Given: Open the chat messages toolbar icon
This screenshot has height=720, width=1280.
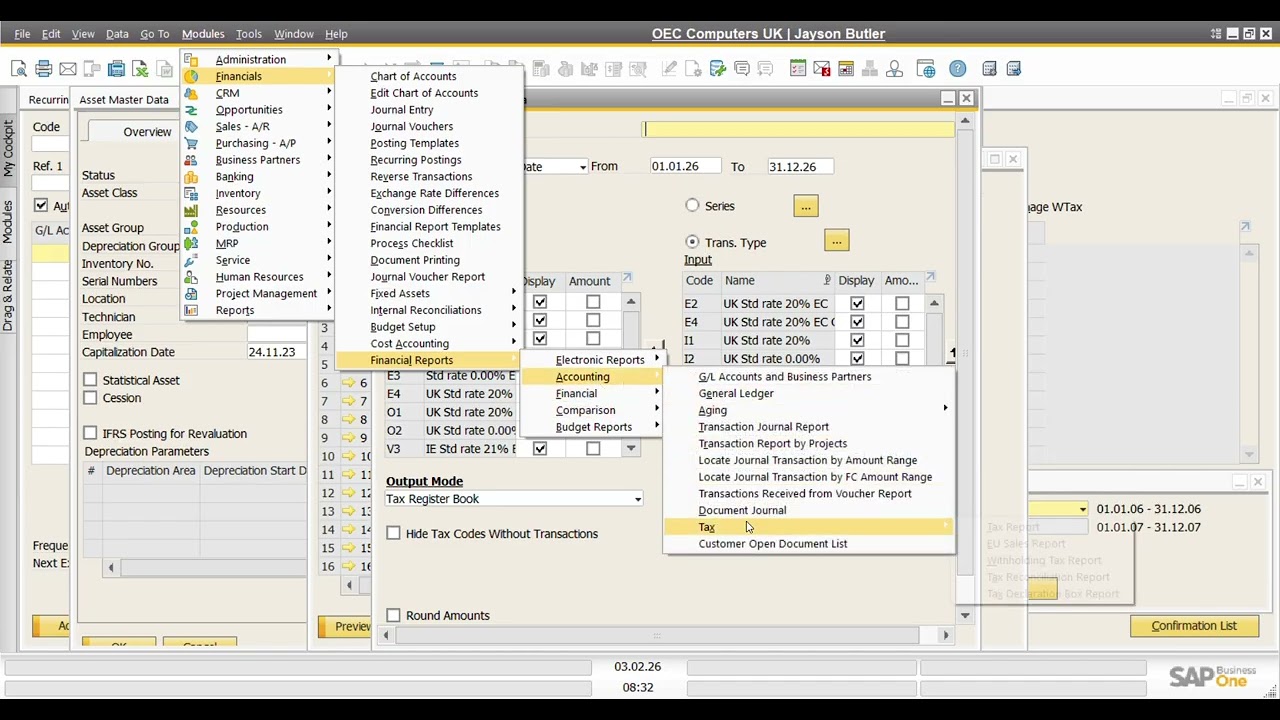Looking at the screenshot, I should 742,69.
